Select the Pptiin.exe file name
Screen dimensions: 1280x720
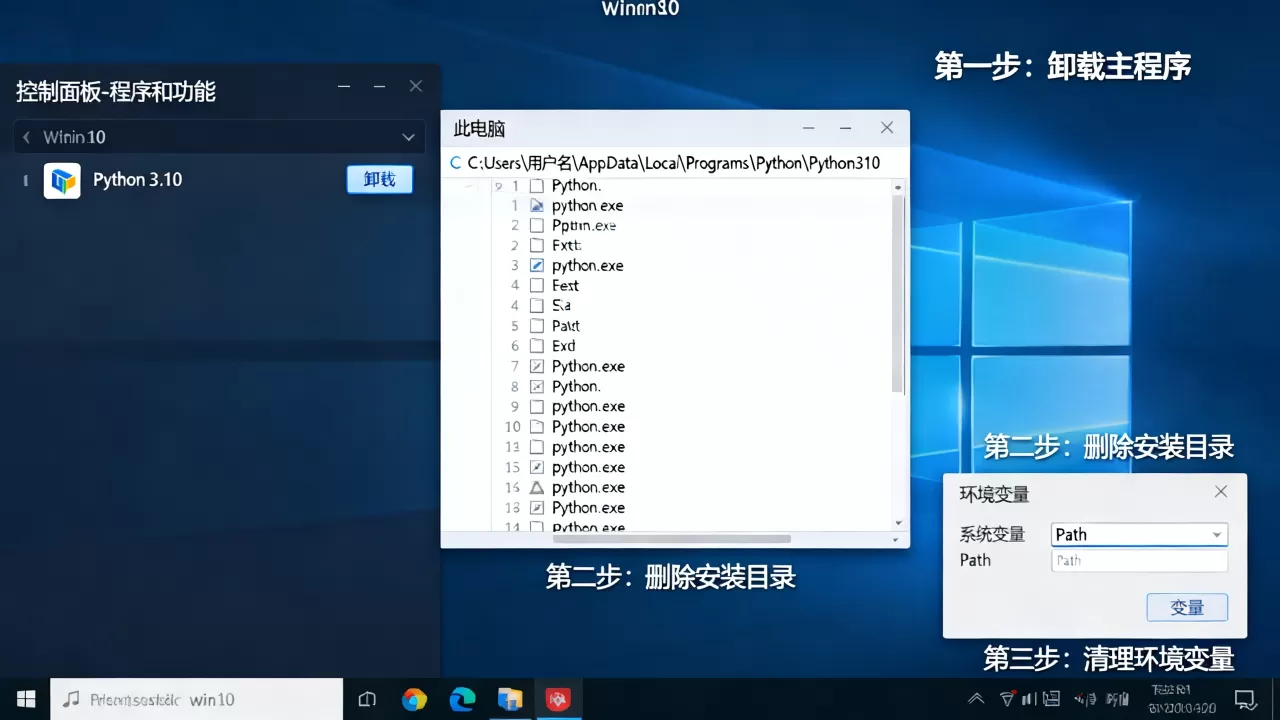(584, 225)
